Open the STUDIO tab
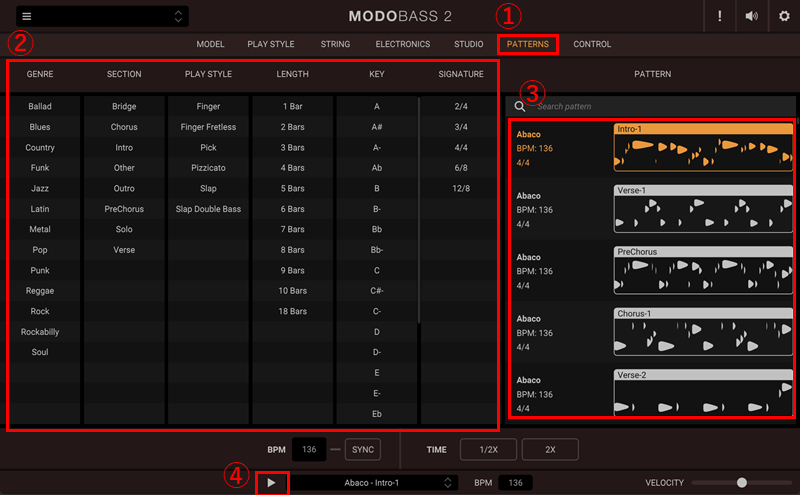The height and width of the screenshot is (495, 800). [x=468, y=44]
